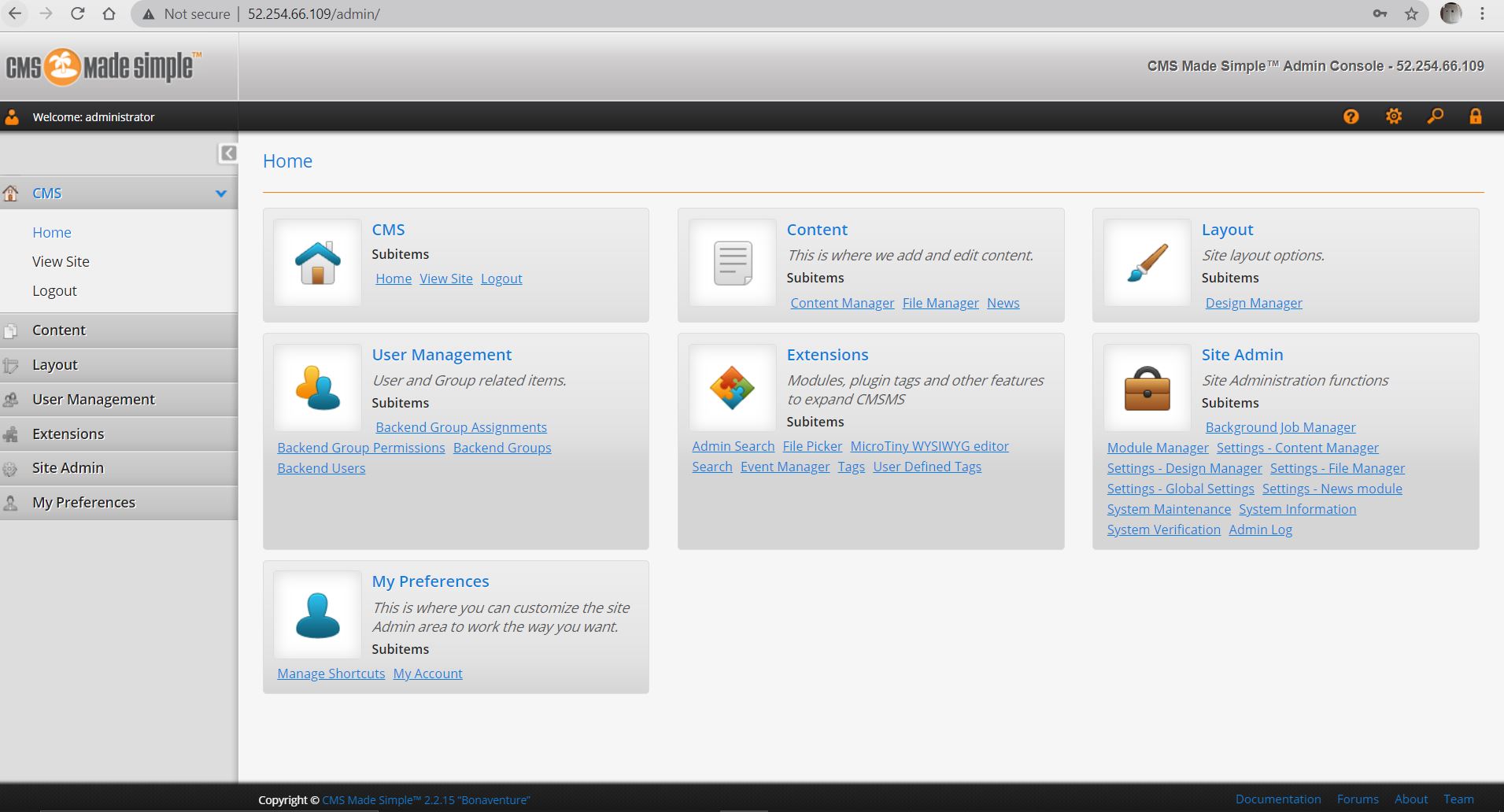The image size is (1504, 812).
Task: Click the document icon in Content card
Action: point(732,263)
